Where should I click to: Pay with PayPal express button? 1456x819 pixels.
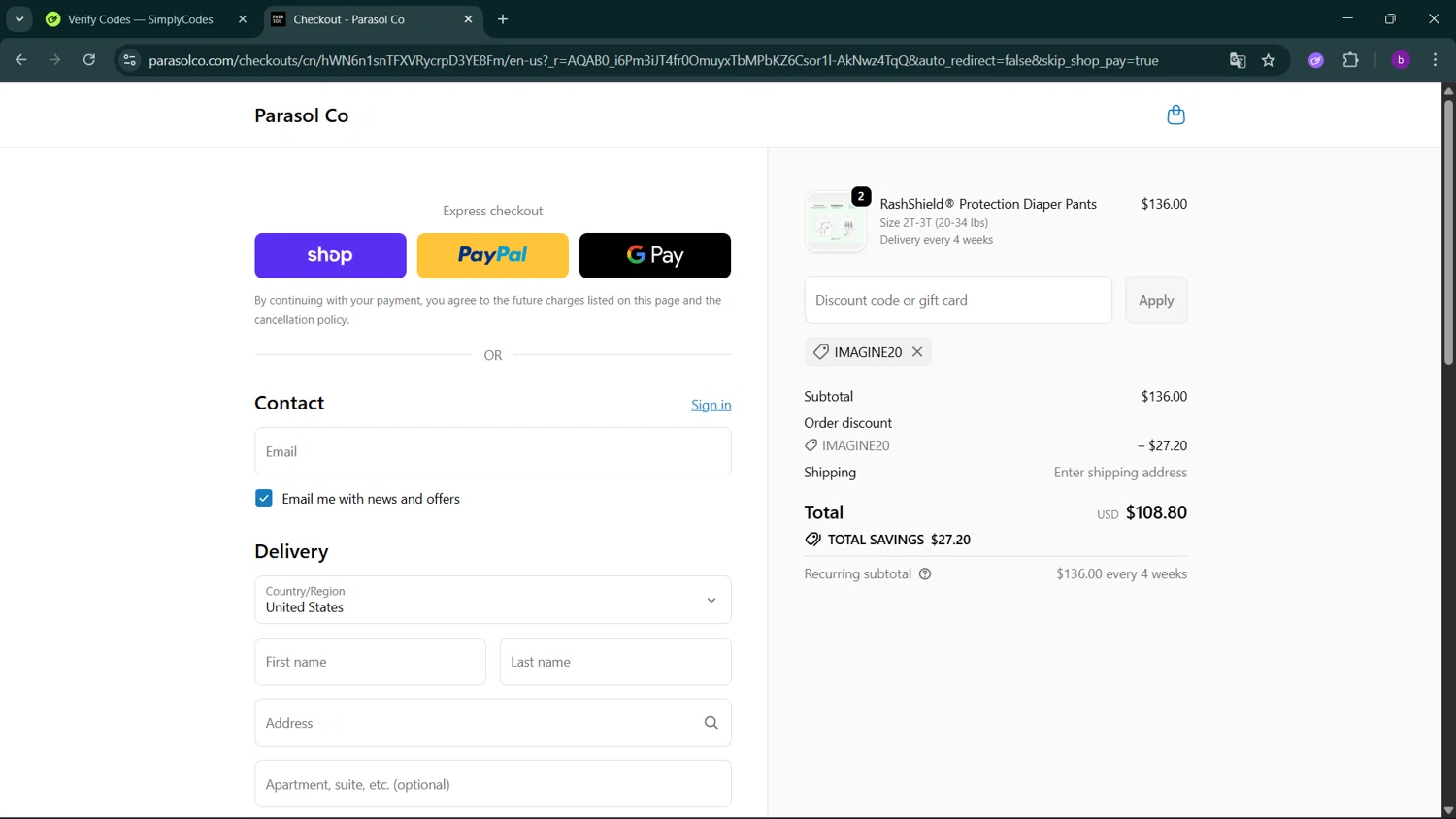492,255
